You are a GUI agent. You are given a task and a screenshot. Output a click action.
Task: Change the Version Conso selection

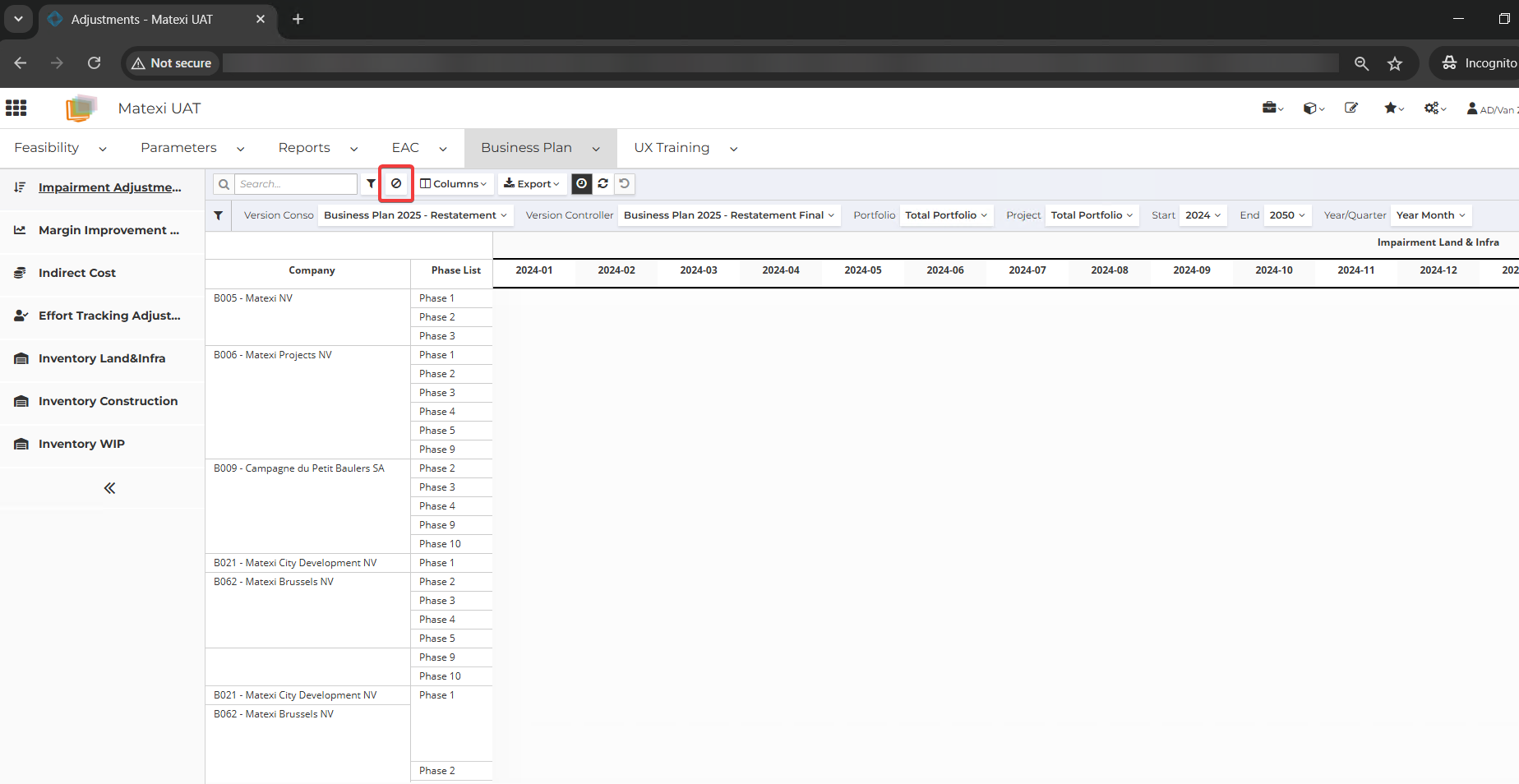tap(415, 215)
